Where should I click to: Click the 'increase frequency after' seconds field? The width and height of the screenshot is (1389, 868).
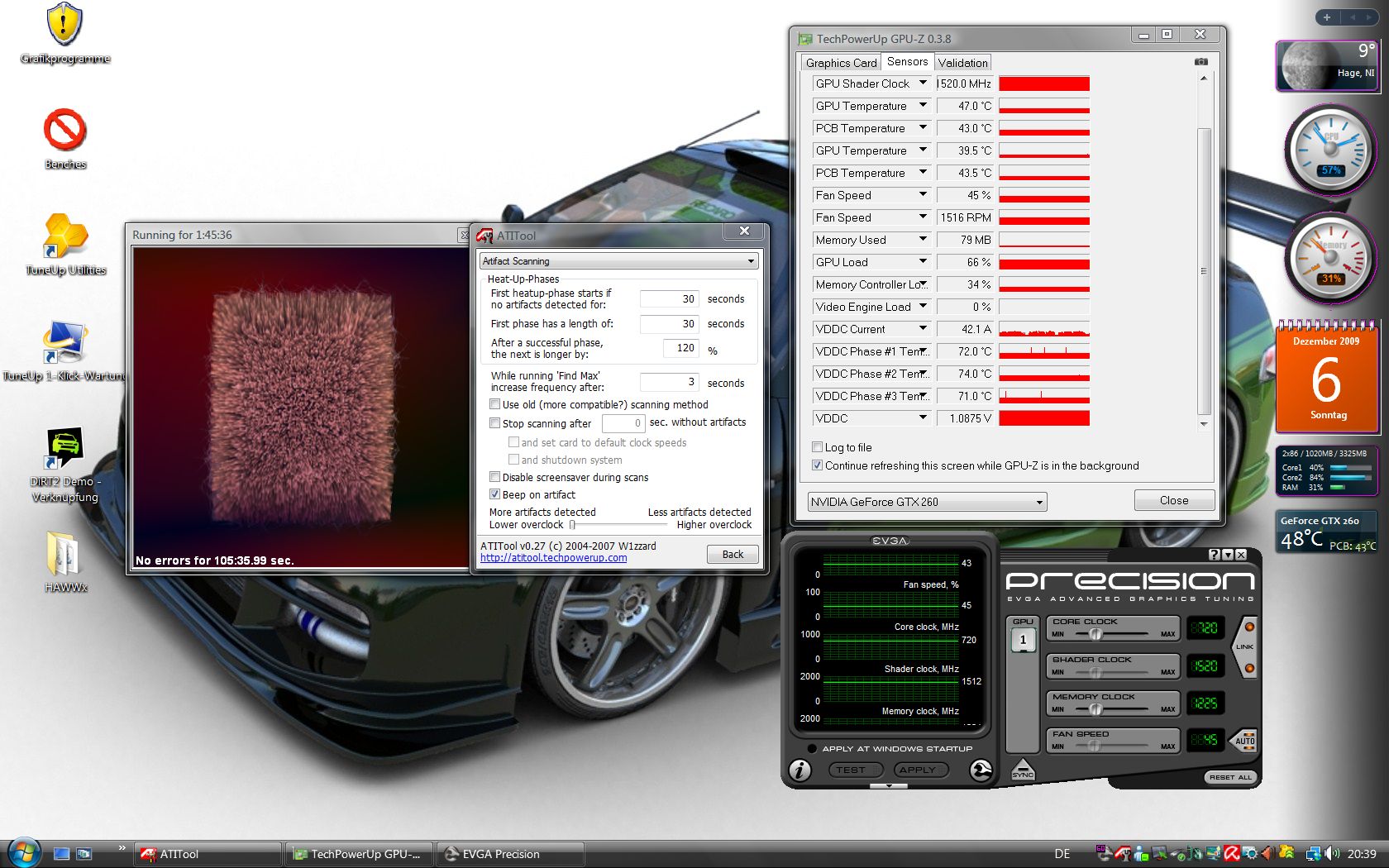pyautogui.click(x=669, y=382)
